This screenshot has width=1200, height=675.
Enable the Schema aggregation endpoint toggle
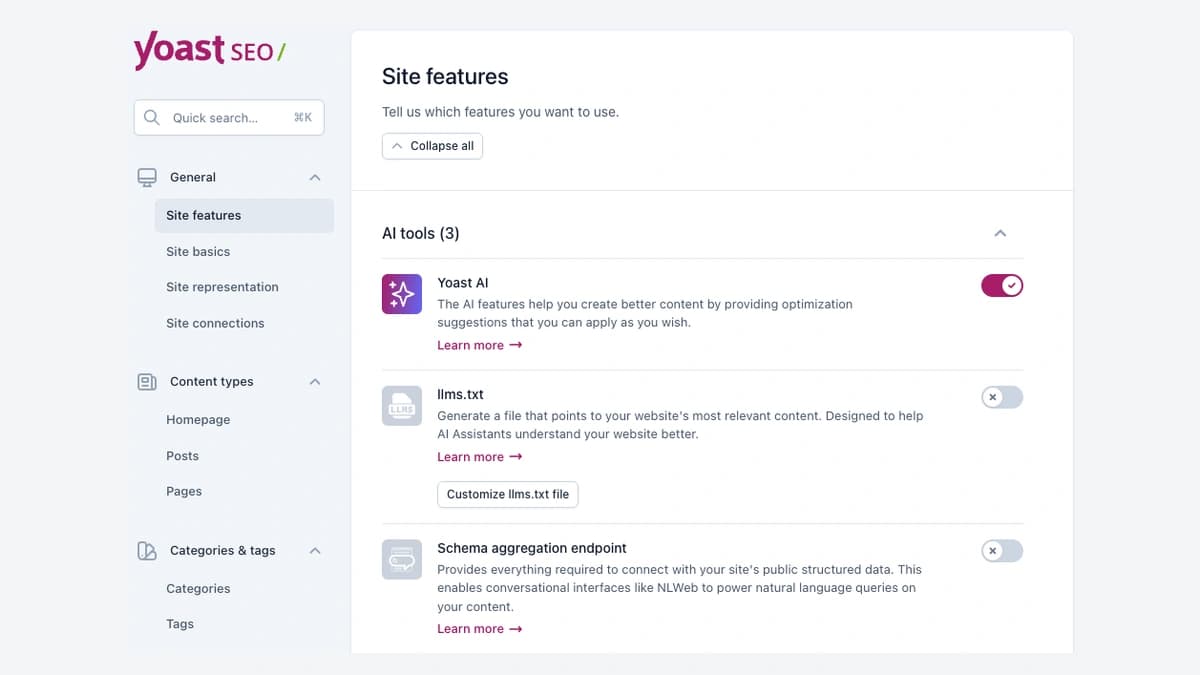[x=1002, y=551]
